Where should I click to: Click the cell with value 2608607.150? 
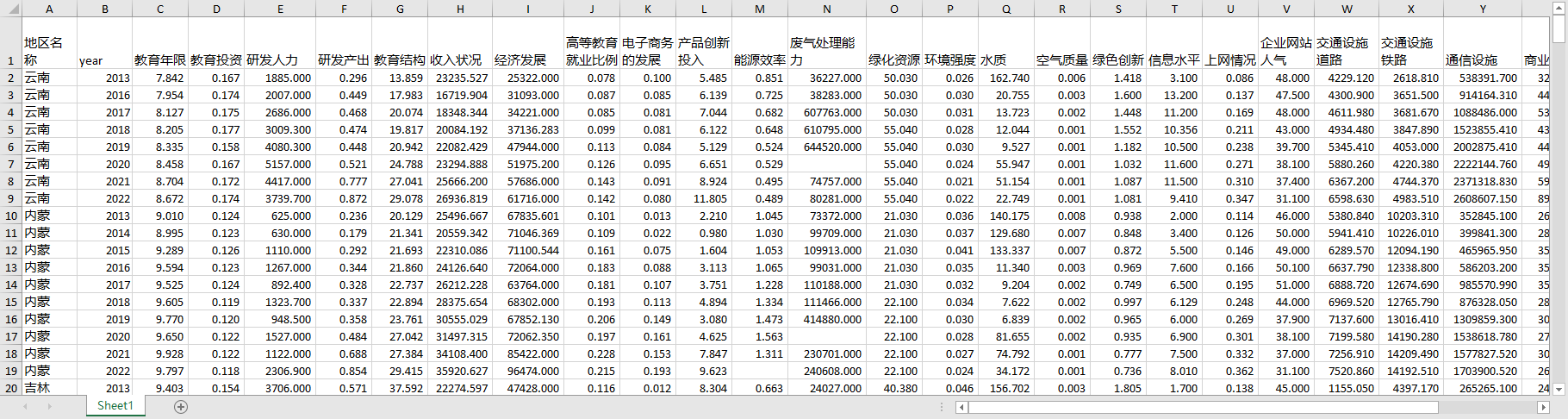[1483, 198]
